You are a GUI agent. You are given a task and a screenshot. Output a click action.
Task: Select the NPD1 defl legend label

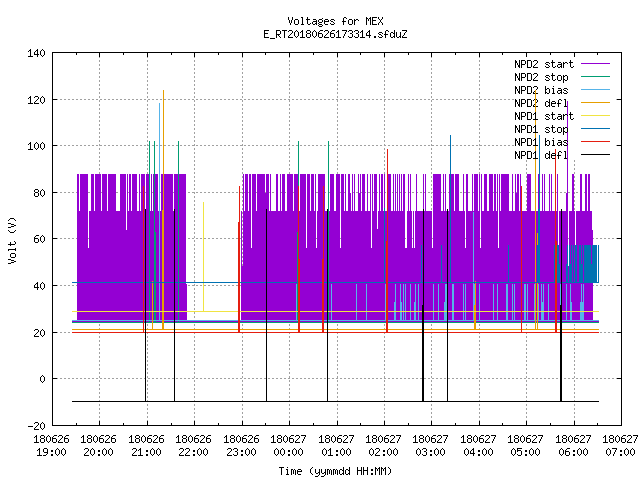pos(541,155)
